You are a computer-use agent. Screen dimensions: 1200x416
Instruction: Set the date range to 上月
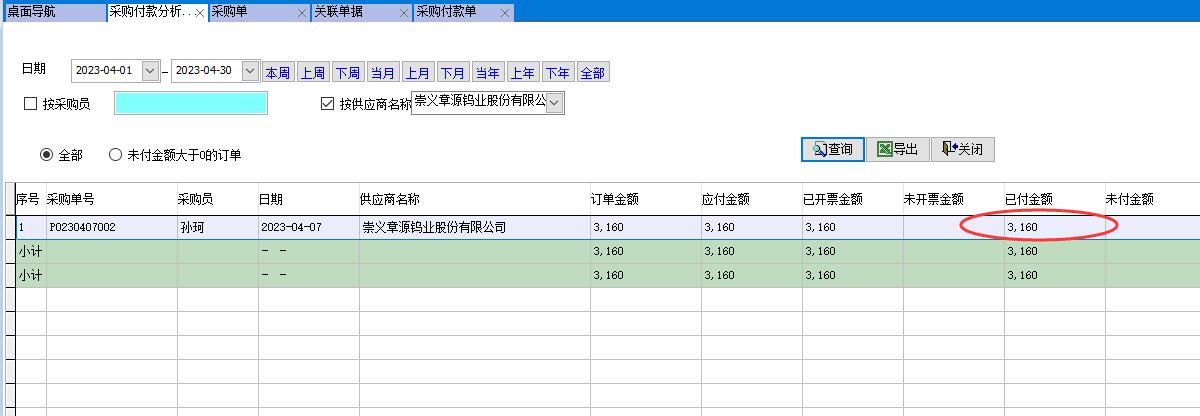tap(418, 73)
